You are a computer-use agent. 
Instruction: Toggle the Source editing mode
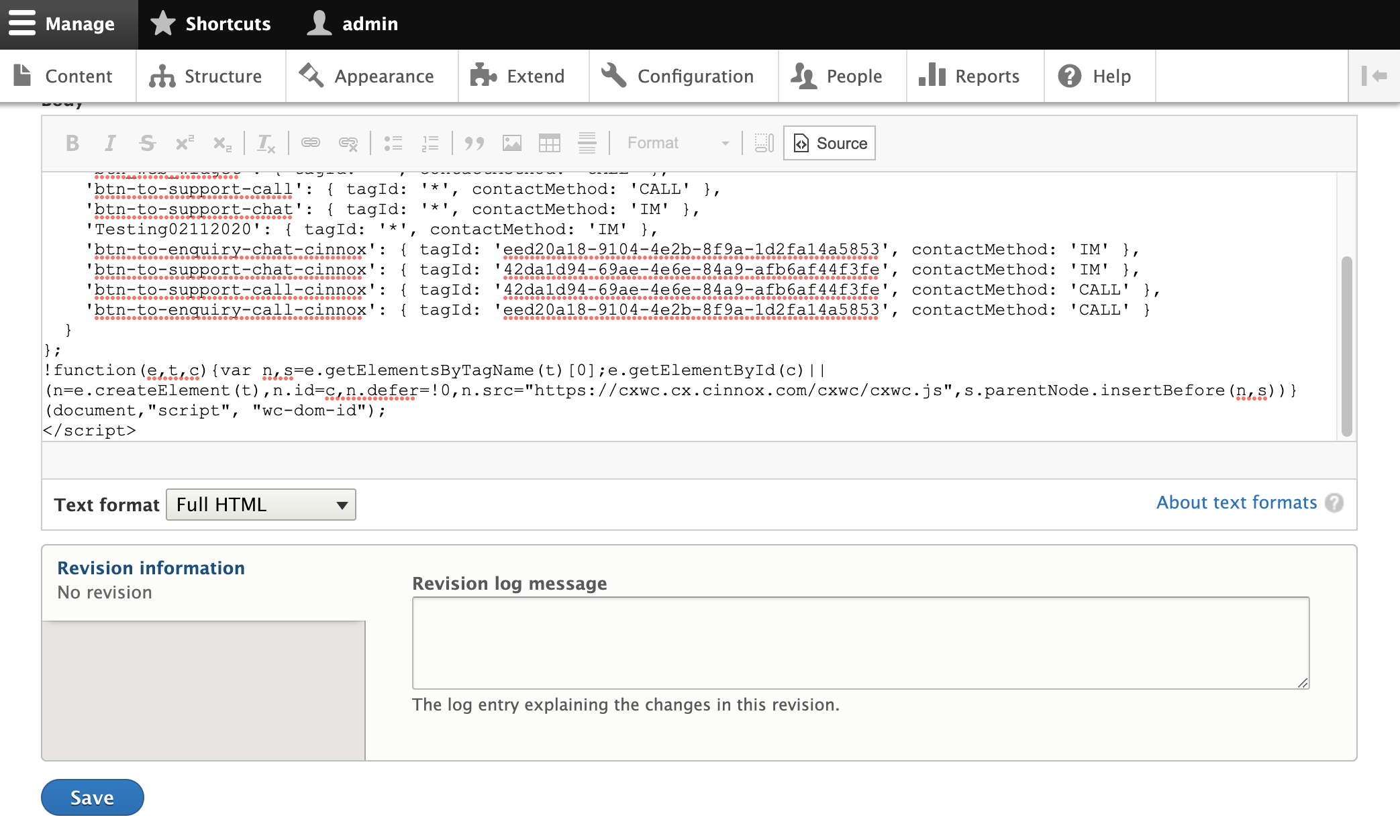click(x=830, y=143)
